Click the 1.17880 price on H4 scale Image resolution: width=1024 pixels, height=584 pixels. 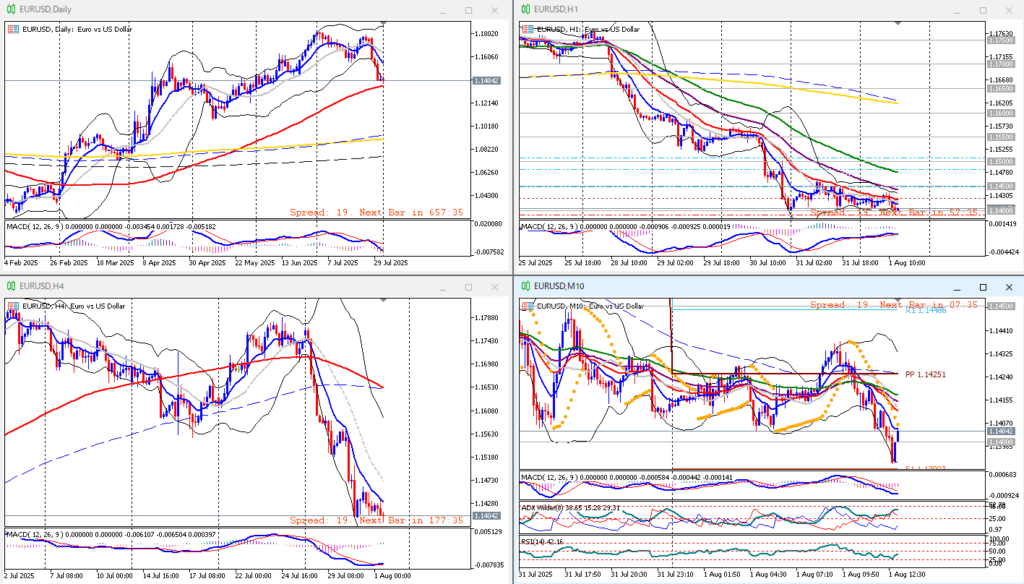coord(487,318)
